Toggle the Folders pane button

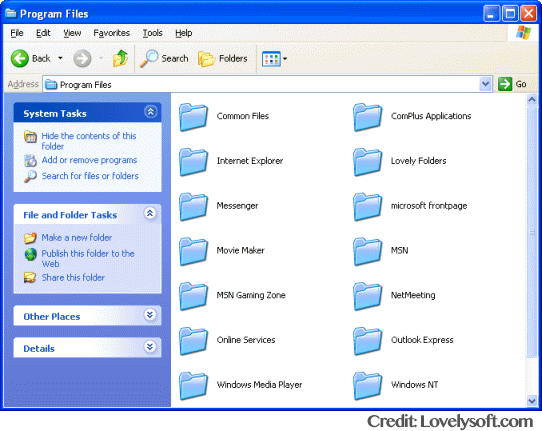[x=223, y=58]
